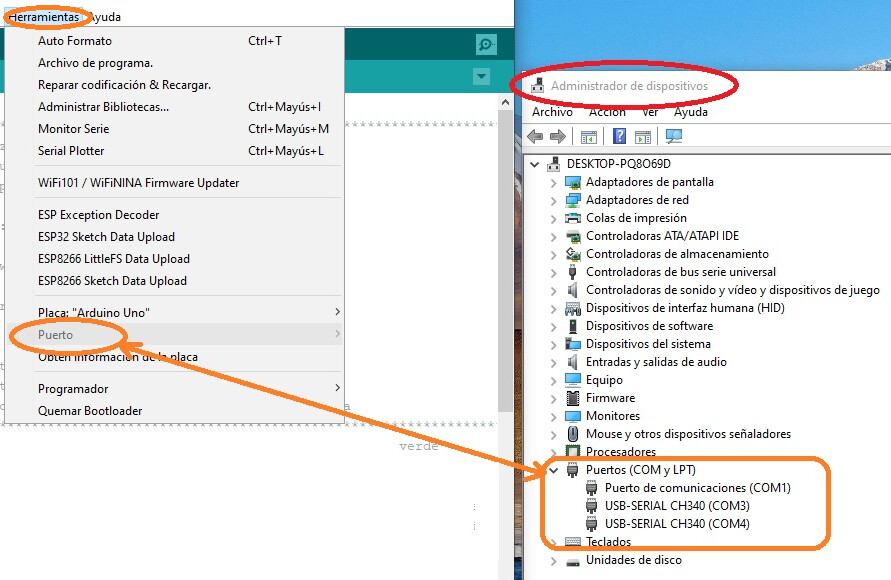Image resolution: width=891 pixels, height=580 pixels.
Task: Expand the Adaptadores de red node
Action: coord(553,199)
